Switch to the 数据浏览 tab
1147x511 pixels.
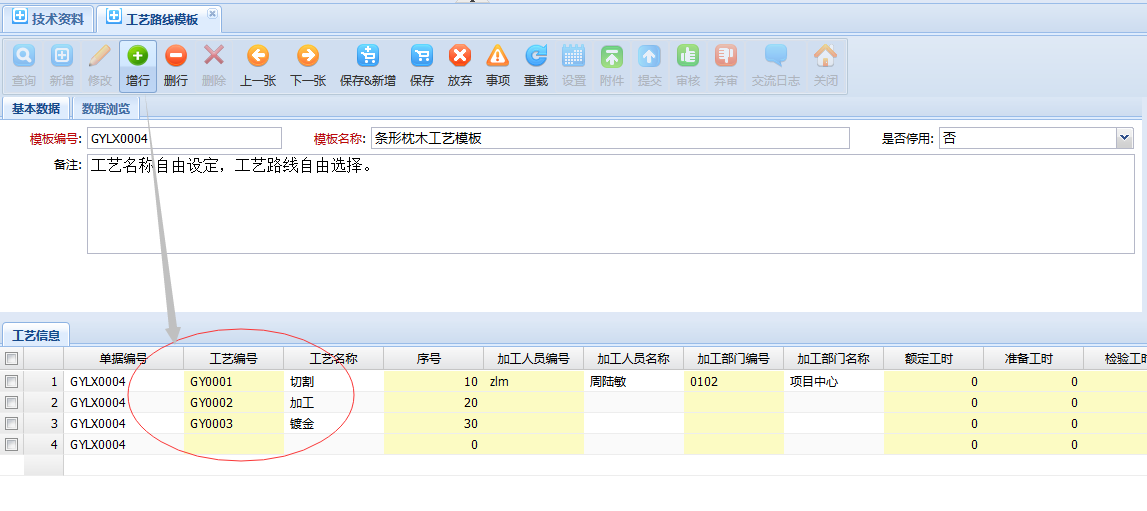[x=106, y=109]
